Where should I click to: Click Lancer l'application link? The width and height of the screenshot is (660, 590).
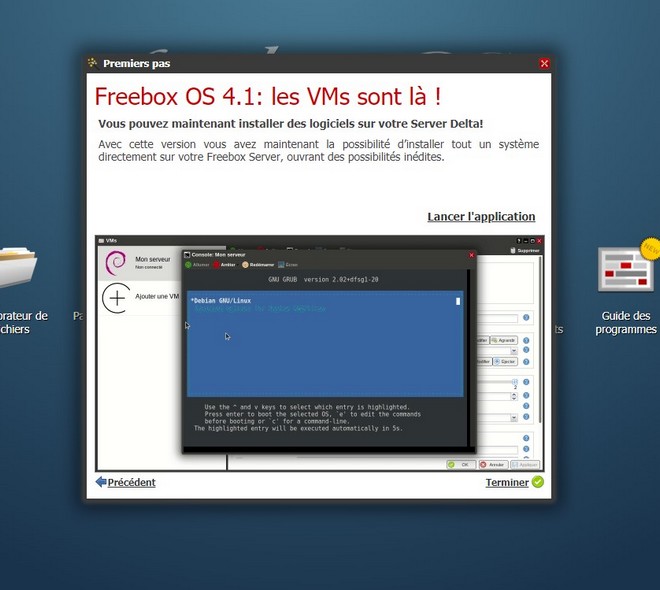point(481,217)
